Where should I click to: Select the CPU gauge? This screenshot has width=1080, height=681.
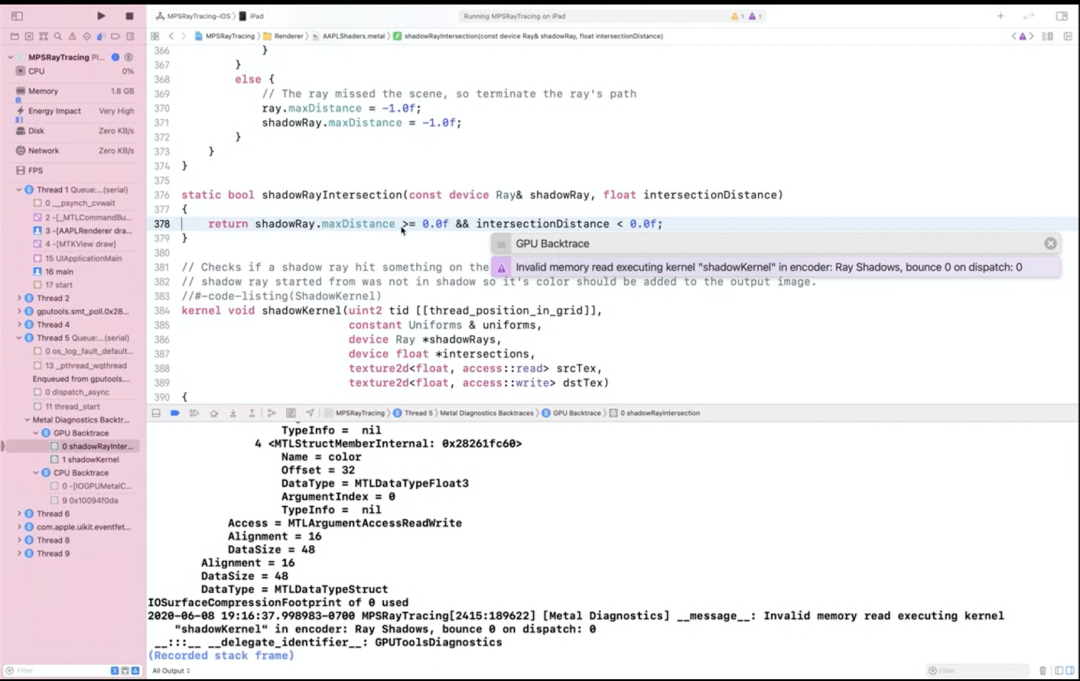(74, 71)
